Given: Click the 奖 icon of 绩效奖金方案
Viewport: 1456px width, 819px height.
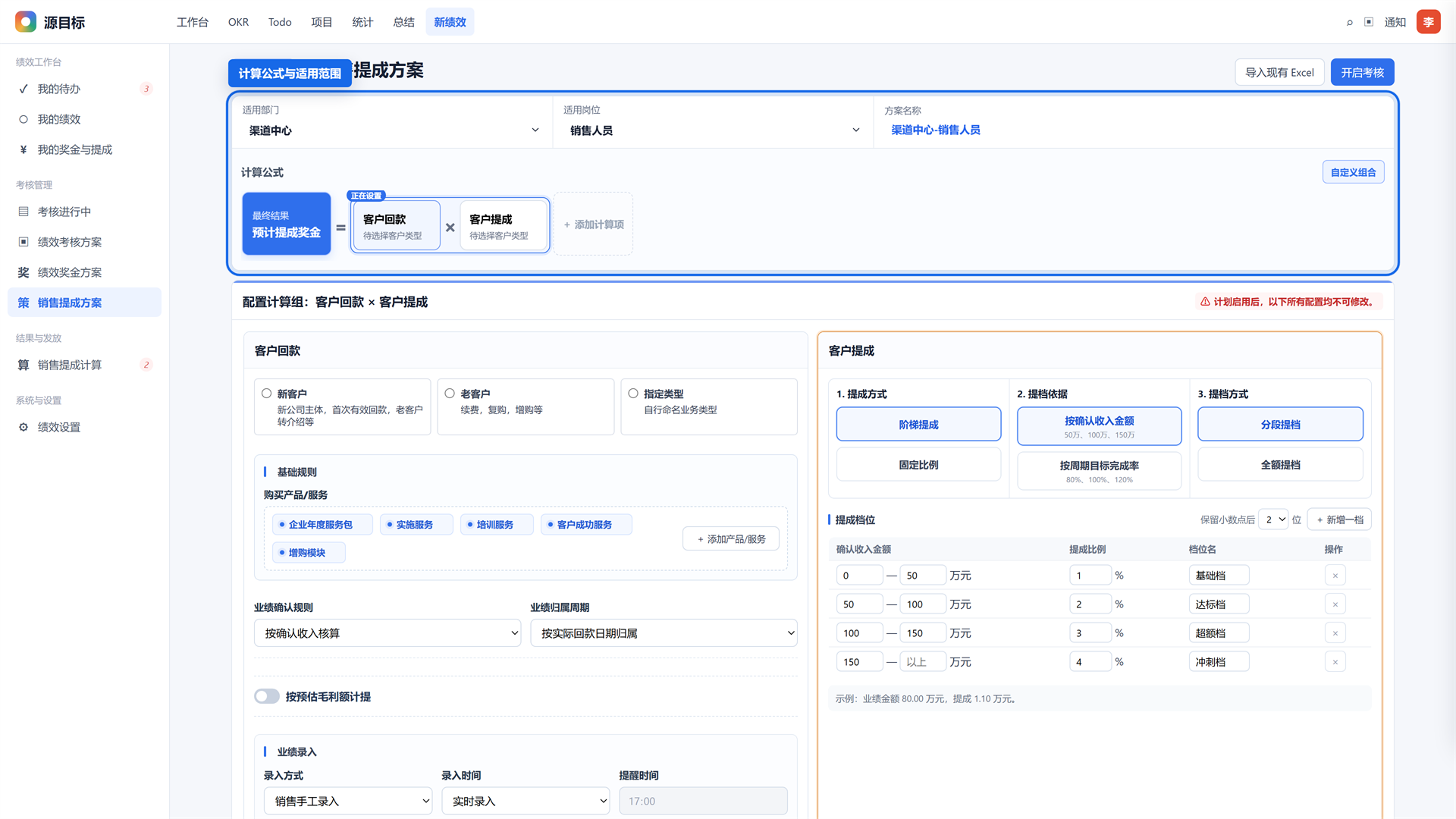Looking at the screenshot, I should pyautogui.click(x=24, y=272).
